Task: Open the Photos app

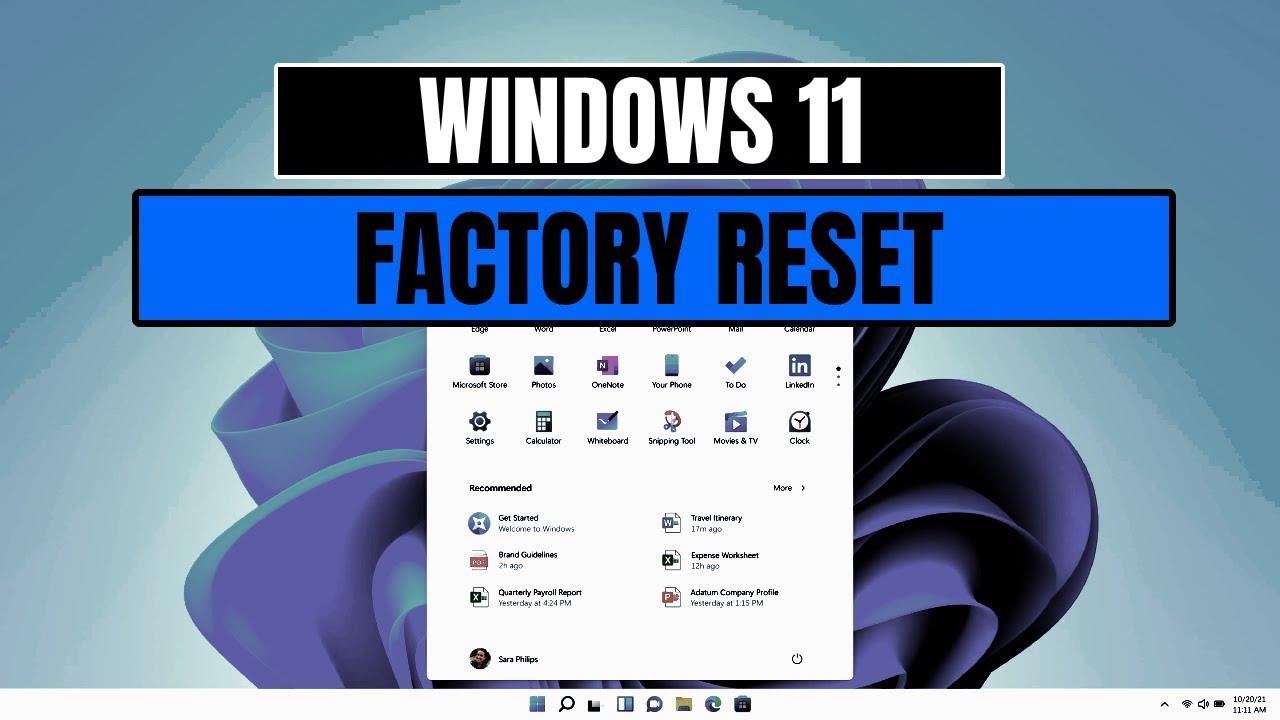Action: pos(543,371)
